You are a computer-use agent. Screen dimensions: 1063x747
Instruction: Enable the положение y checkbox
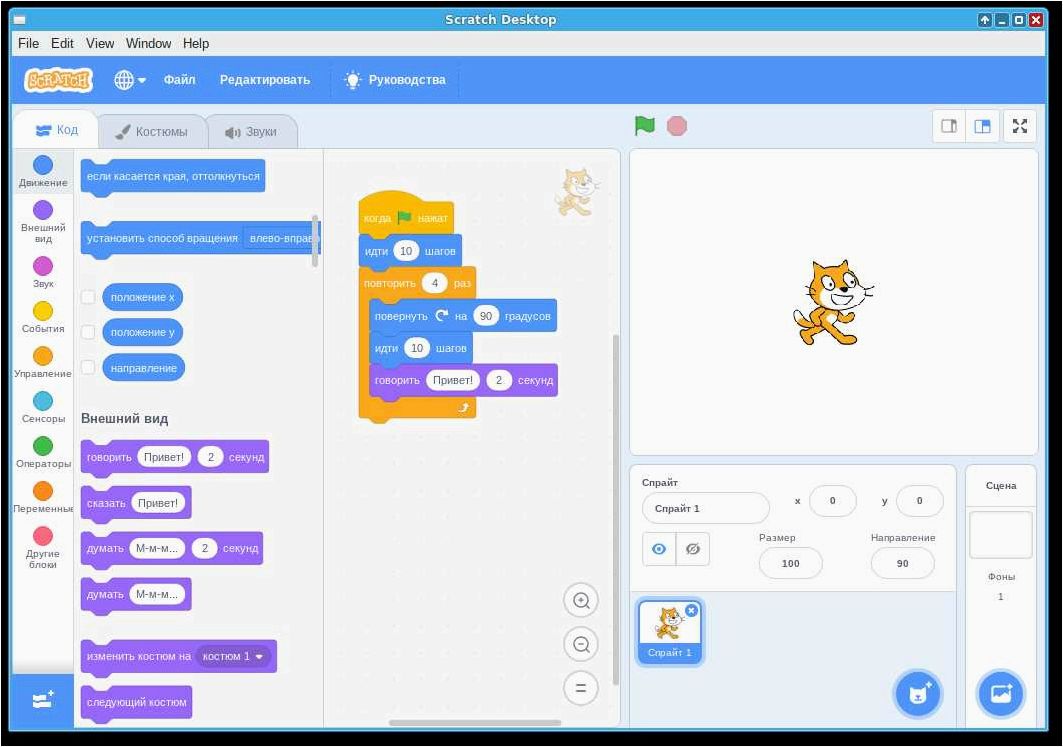point(88,332)
